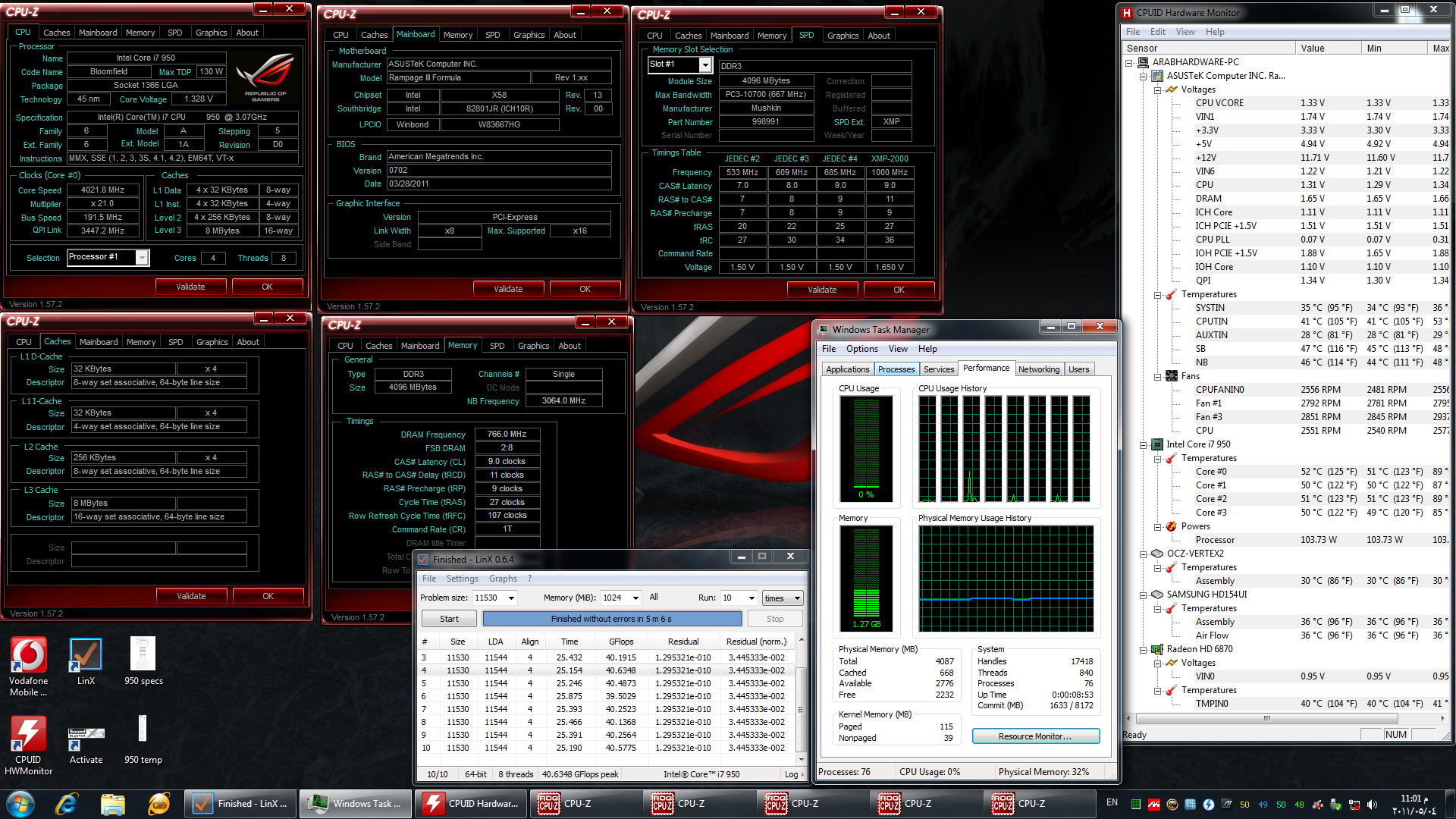The height and width of the screenshot is (819, 1456).
Task: Open LinX Run count dropdown
Action: [x=752, y=598]
